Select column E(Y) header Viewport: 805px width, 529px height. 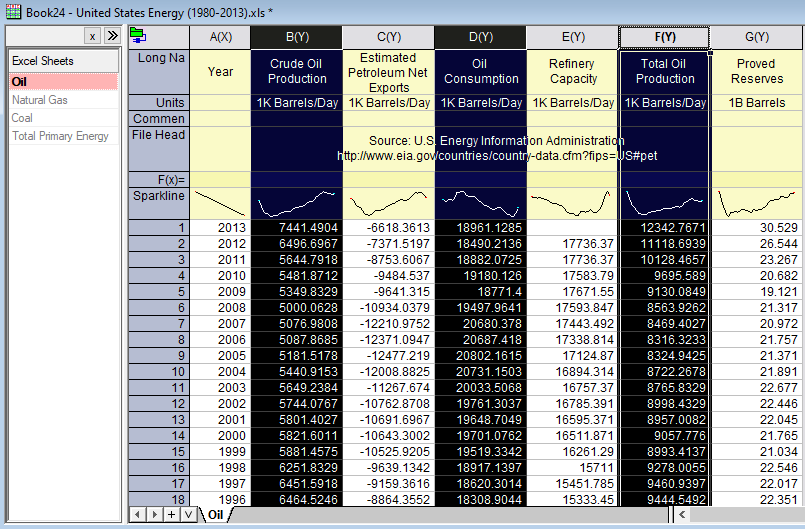[573, 37]
